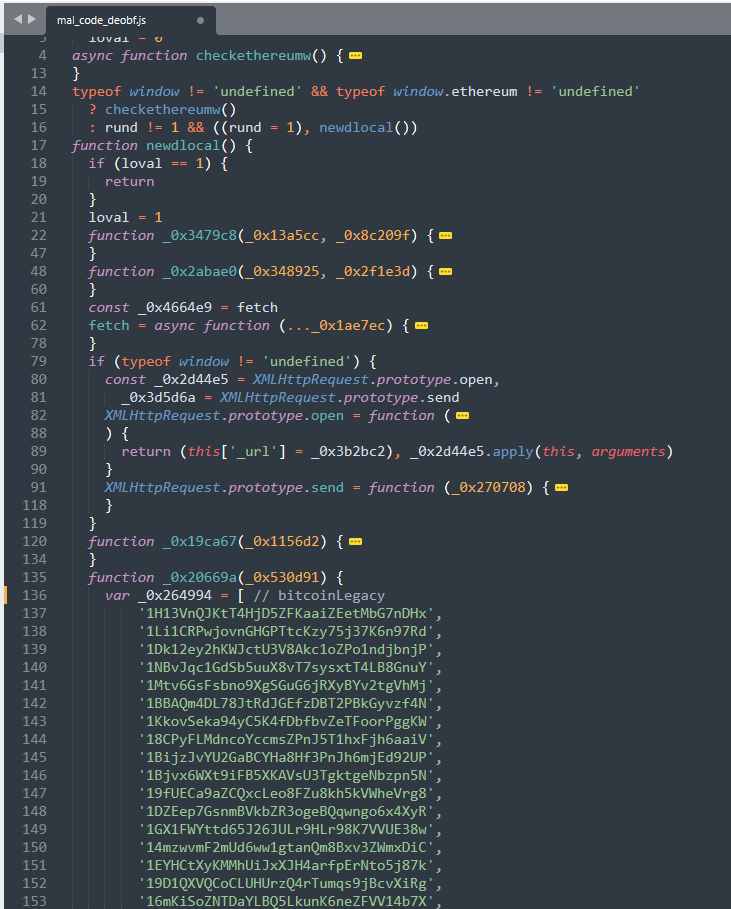The width and height of the screenshot is (731, 909).
Task: Click address '1H13VnQJKtT4HjD5ZFKaaiZEetMbG7nDHx'
Action: tap(286, 613)
